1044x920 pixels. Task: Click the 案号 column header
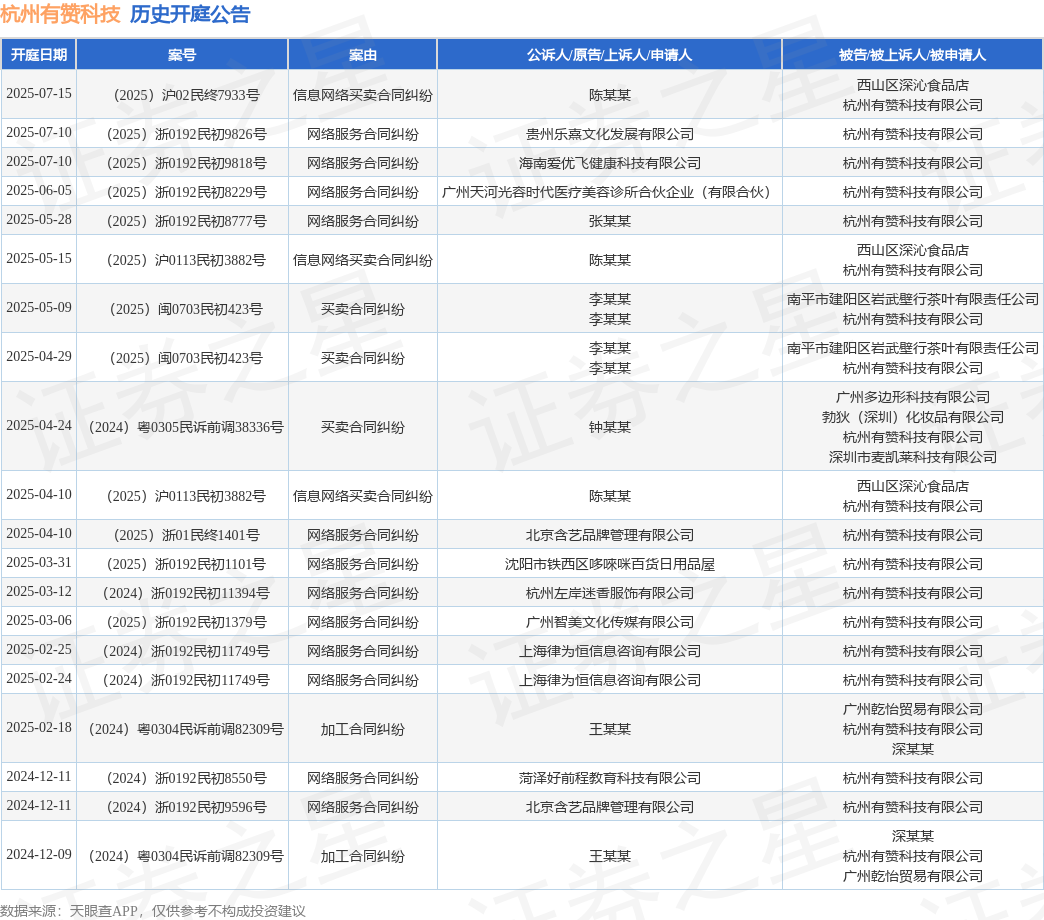(x=182, y=55)
